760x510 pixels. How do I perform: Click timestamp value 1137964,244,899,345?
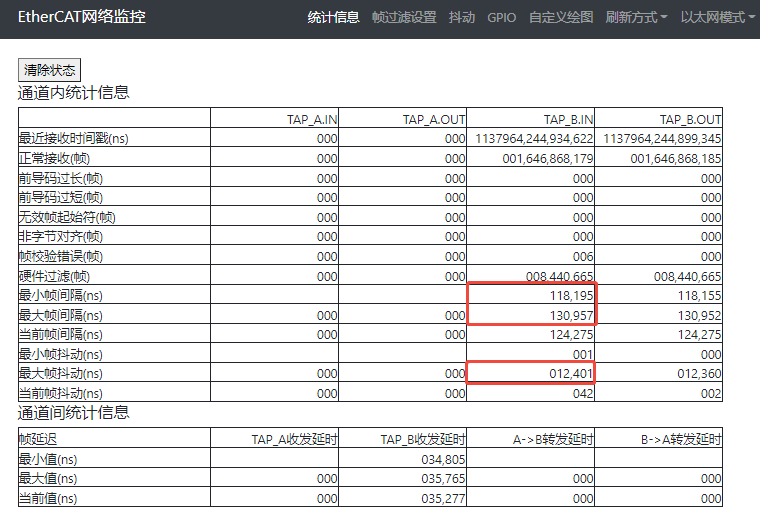662,139
